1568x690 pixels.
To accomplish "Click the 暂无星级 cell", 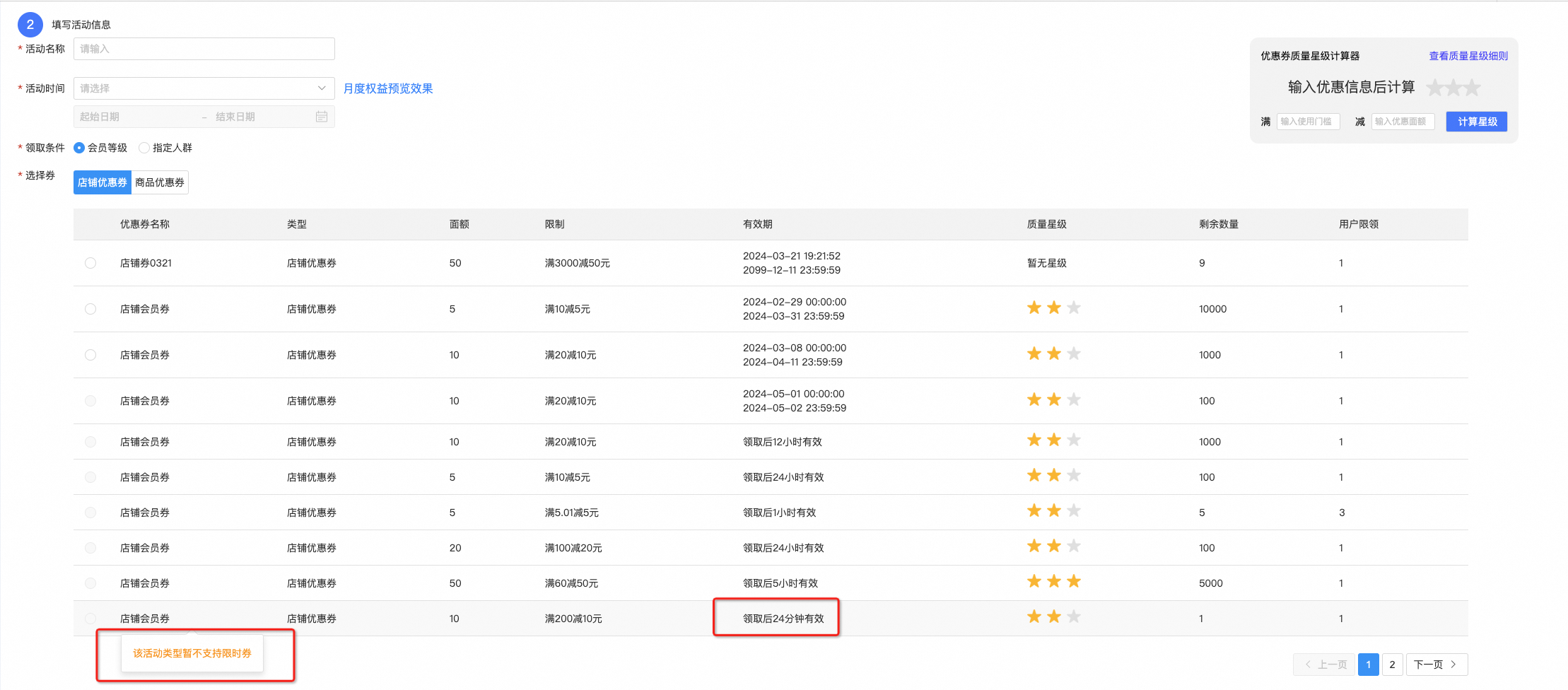I will point(1047,263).
